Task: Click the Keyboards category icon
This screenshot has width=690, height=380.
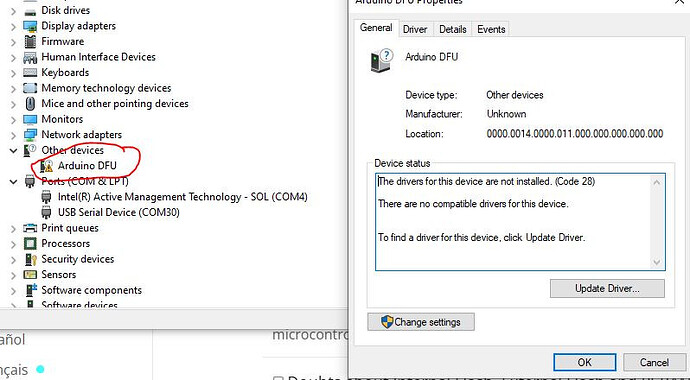Action: point(30,73)
